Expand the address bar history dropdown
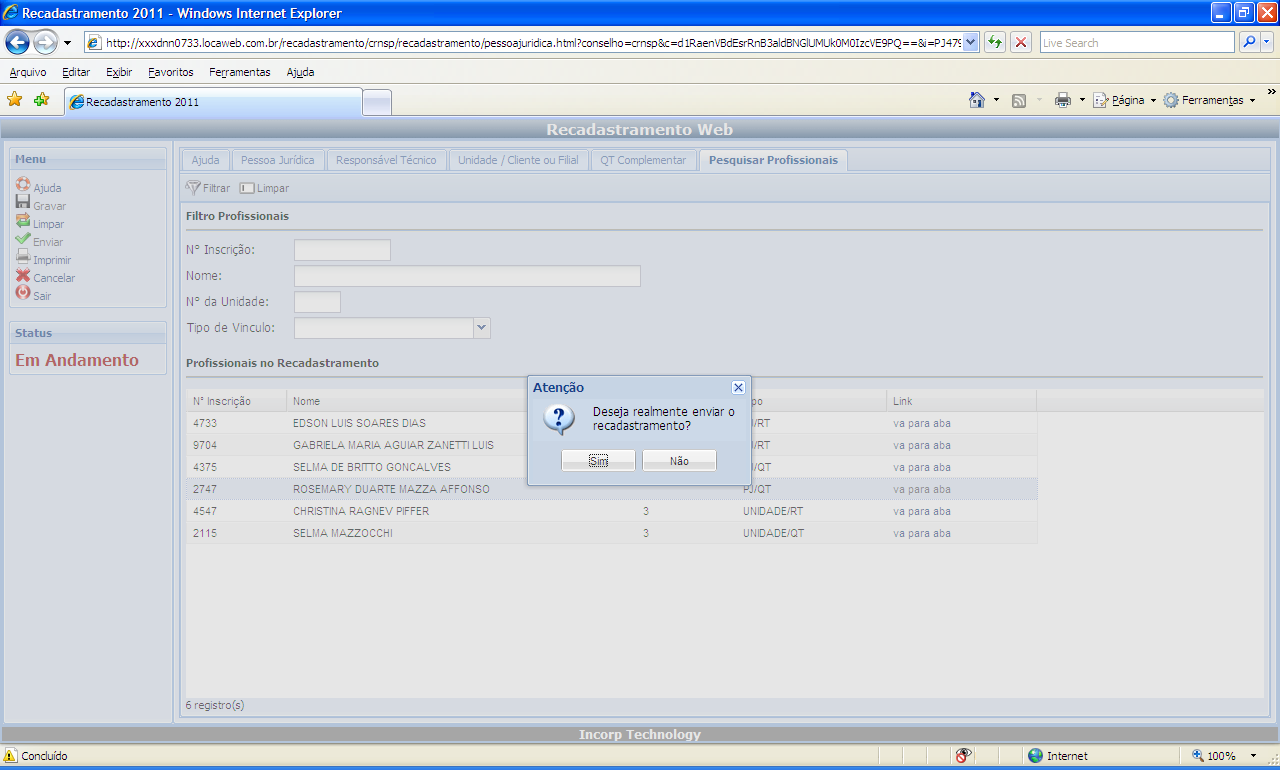 [970, 42]
